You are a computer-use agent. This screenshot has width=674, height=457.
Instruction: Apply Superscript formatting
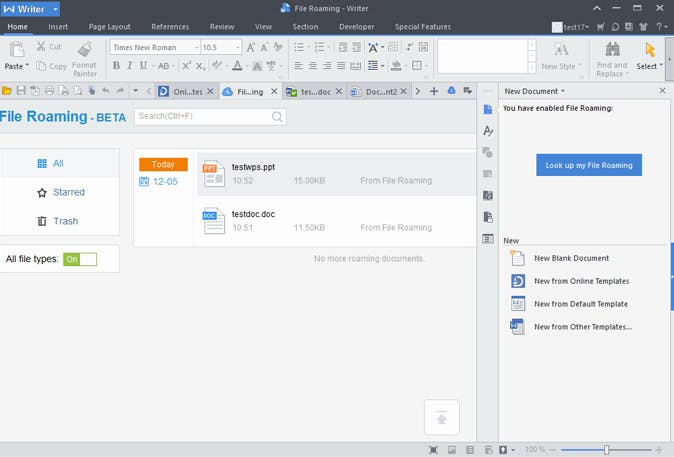[x=186, y=66]
